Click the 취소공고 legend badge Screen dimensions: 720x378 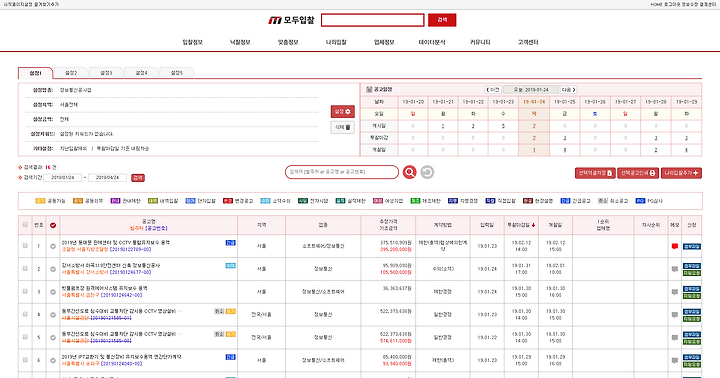(x=603, y=201)
